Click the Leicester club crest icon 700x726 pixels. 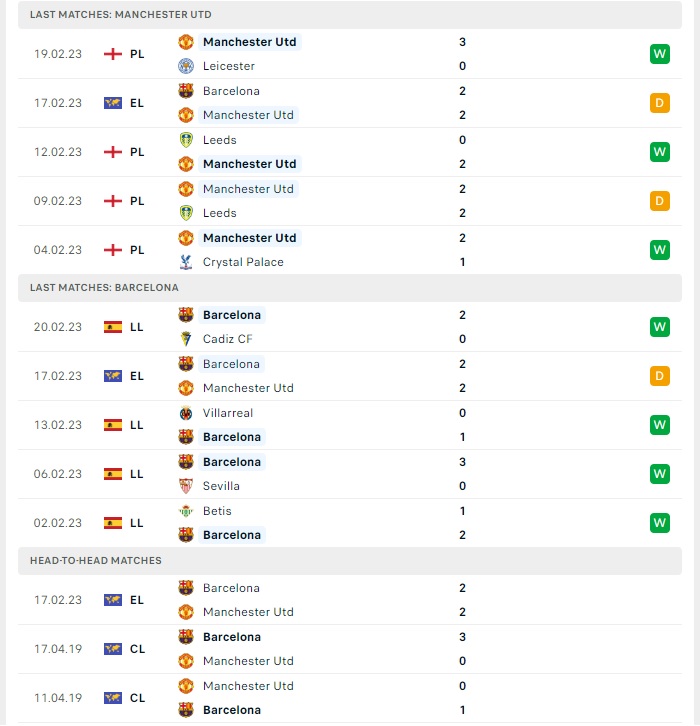(186, 66)
